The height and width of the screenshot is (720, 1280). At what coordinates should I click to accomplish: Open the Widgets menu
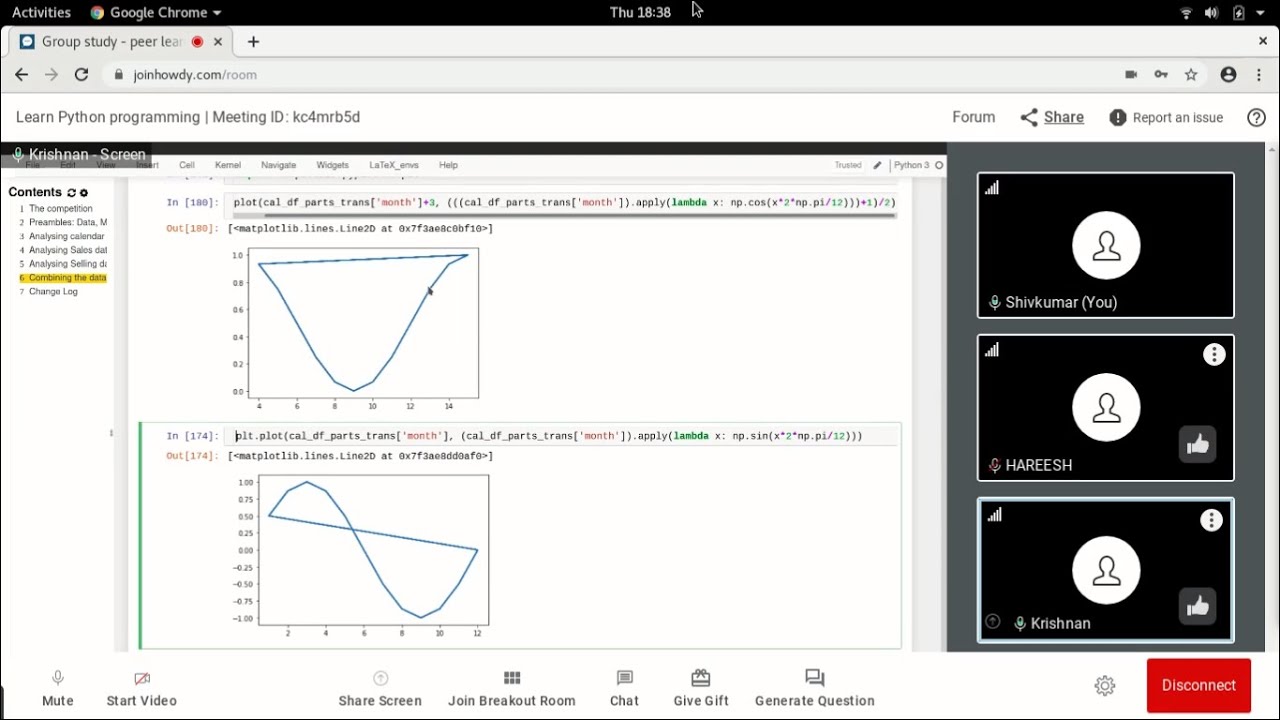(x=332, y=165)
